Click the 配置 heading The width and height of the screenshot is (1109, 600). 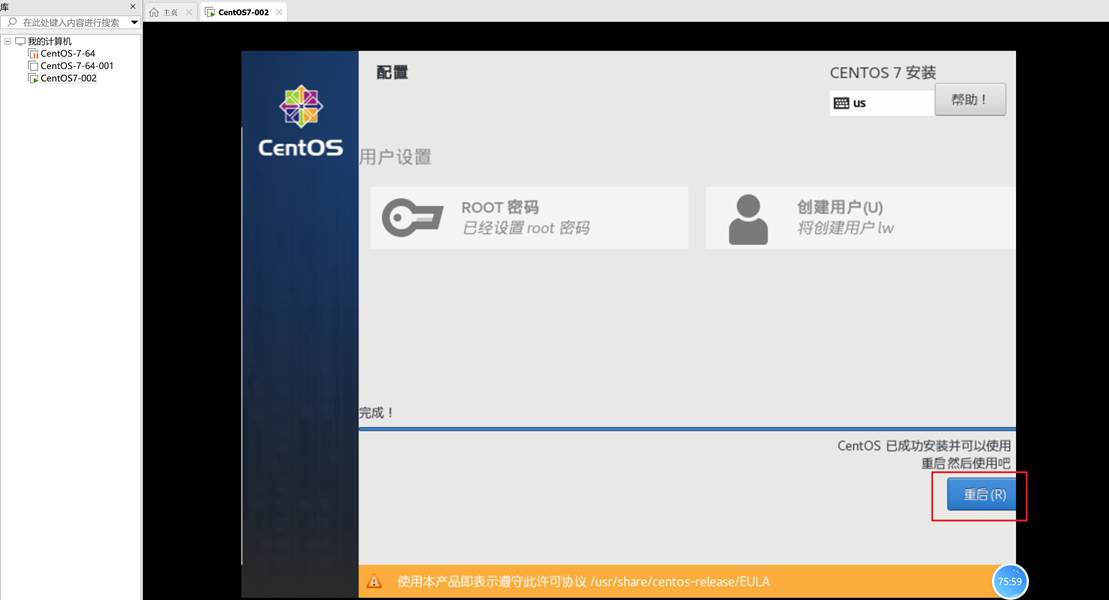(x=392, y=72)
